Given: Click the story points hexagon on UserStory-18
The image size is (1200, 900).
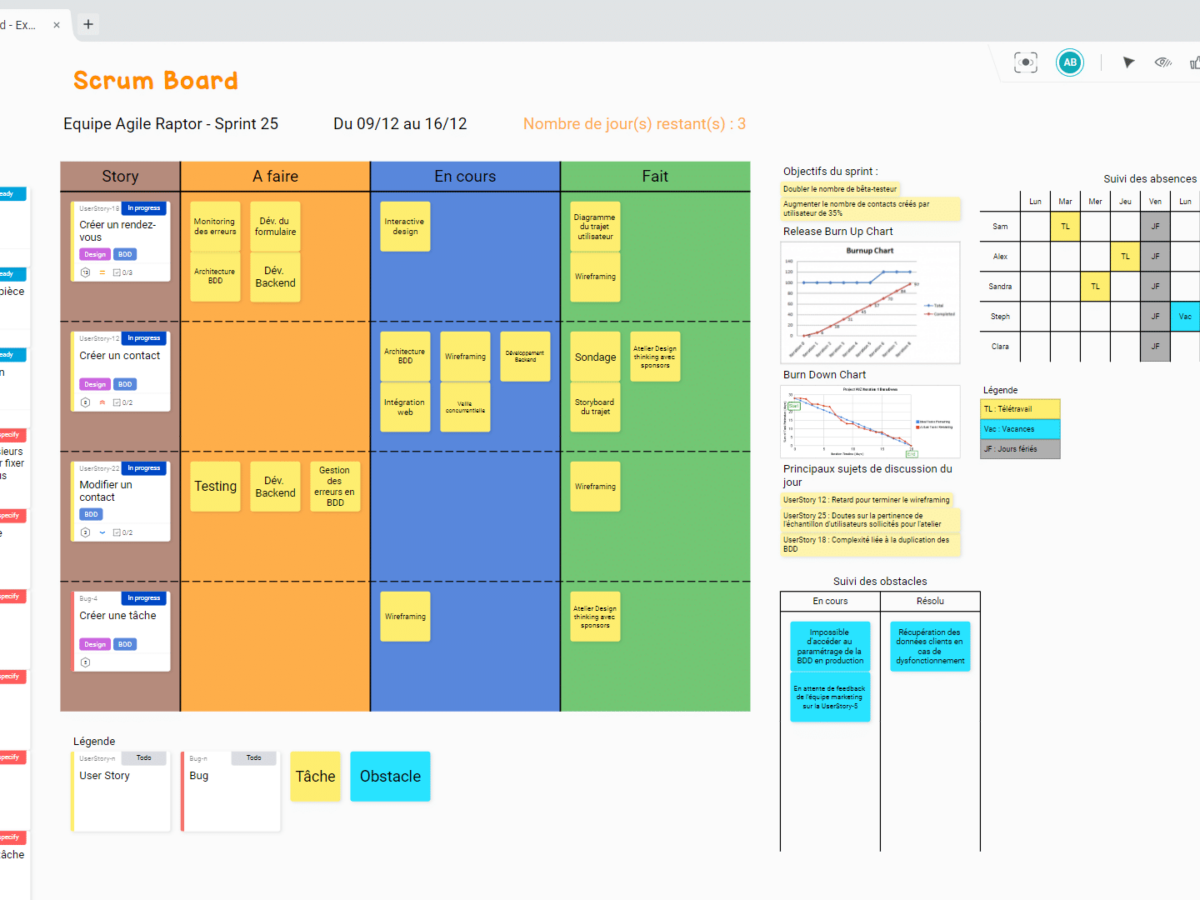Looking at the screenshot, I should (85, 272).
